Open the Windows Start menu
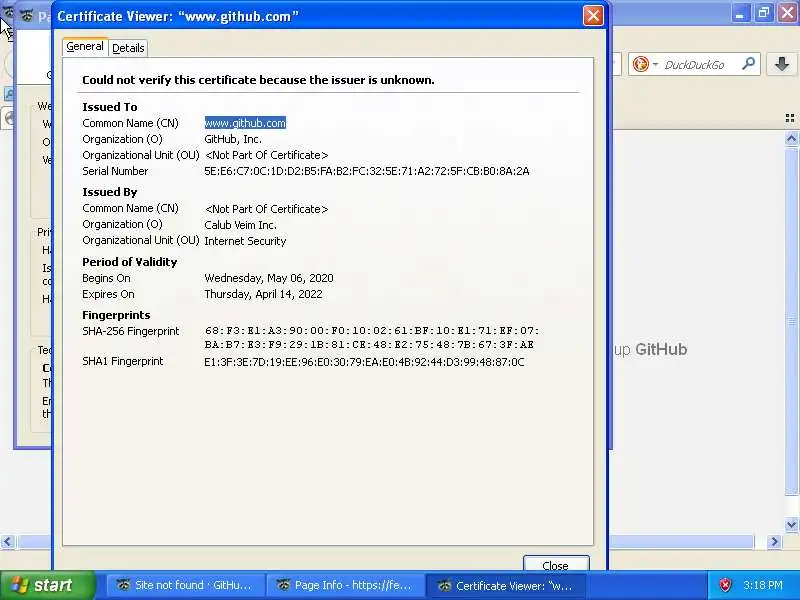Image resolution: width=800 pixels, height=600 pixels. tap(47, 585)
